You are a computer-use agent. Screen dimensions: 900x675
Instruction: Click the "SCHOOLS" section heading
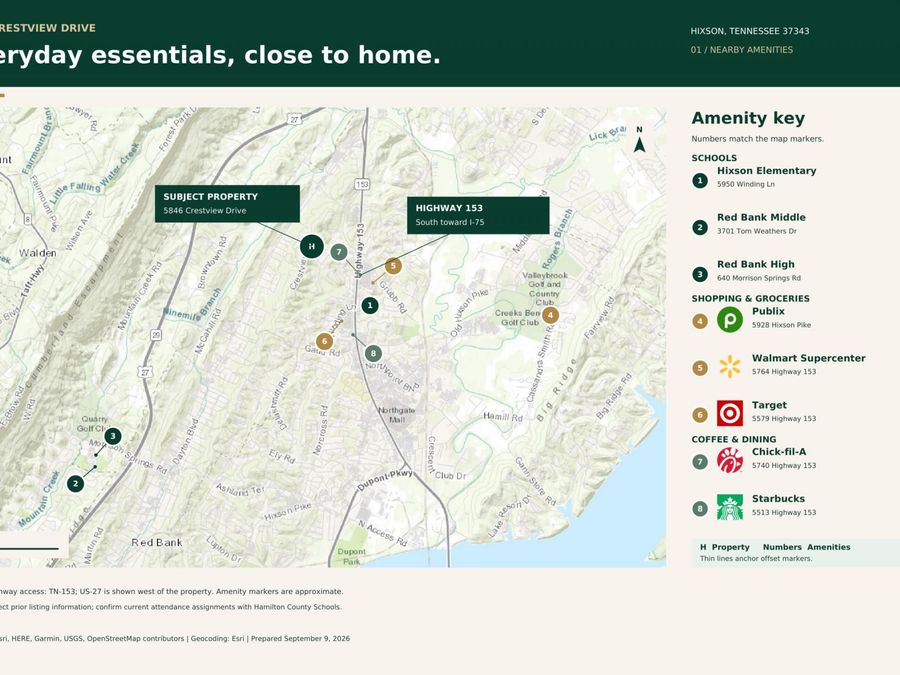[714, 158]
